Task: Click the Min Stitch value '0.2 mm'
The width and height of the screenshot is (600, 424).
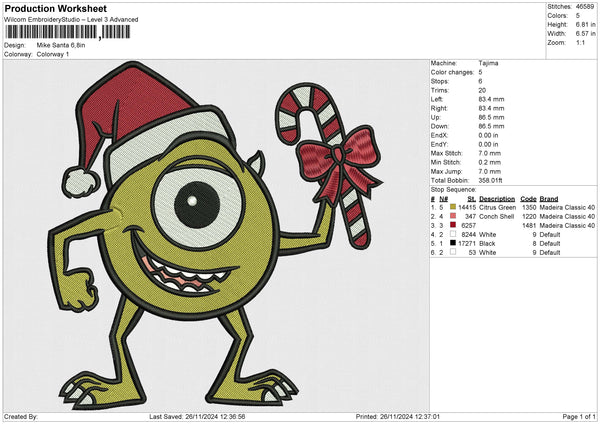Action: [489, 162]
